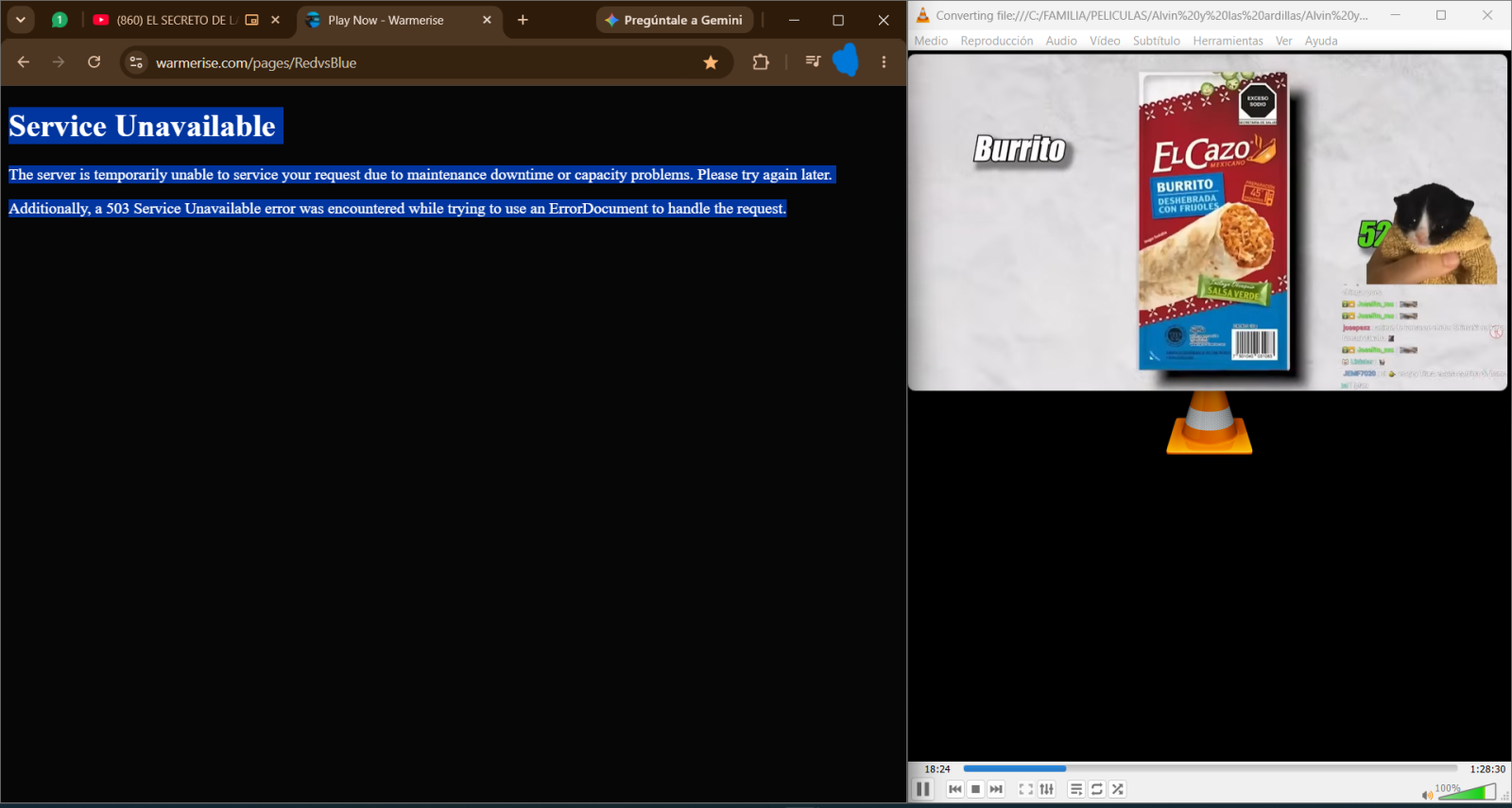Skip to previous media in VLC
The height and width of the screenshot is (808, 1512).
click(955, 789)
